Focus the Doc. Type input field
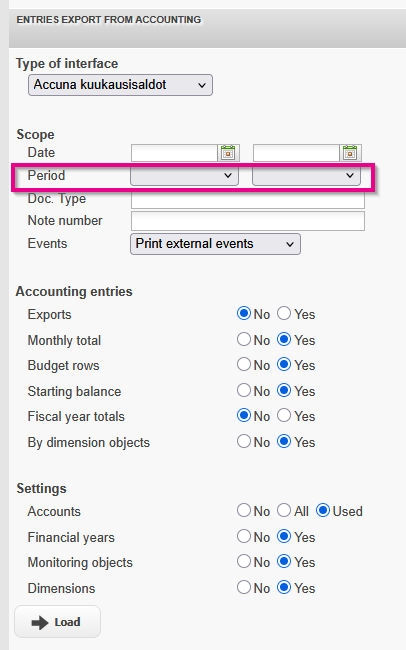 [248, 200]
